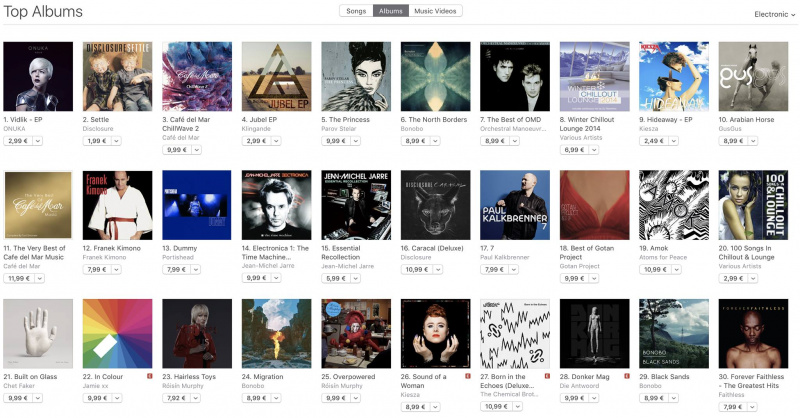Select the Albums tab
Image resolution: width=800 pixels, height=418 pixels.
click(391, 11)
